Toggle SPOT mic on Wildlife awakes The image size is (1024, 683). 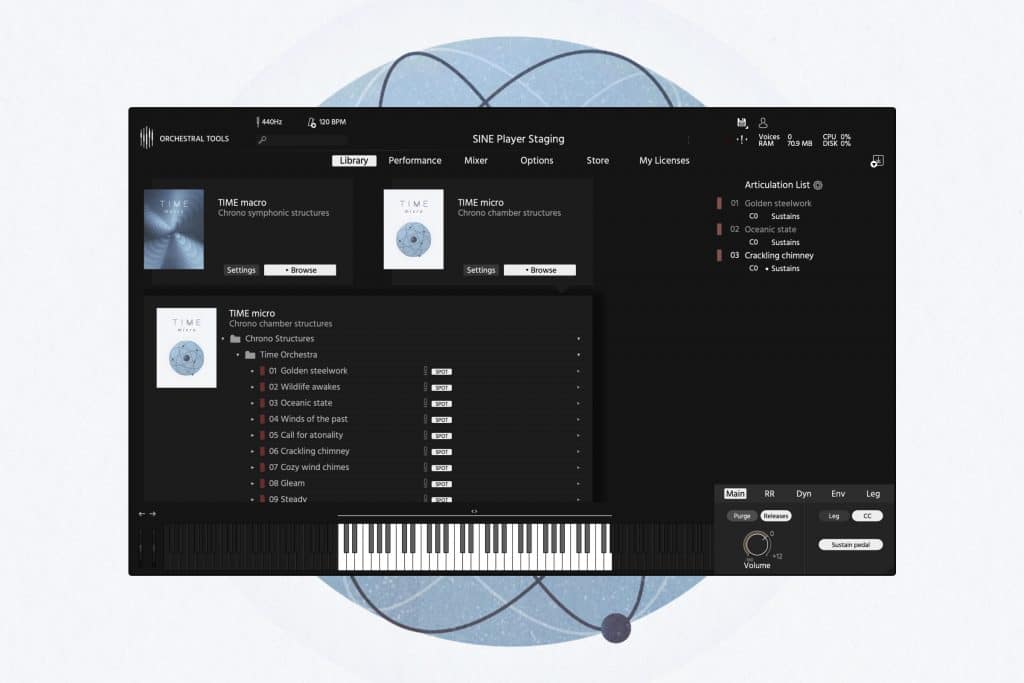coord(441,388)
